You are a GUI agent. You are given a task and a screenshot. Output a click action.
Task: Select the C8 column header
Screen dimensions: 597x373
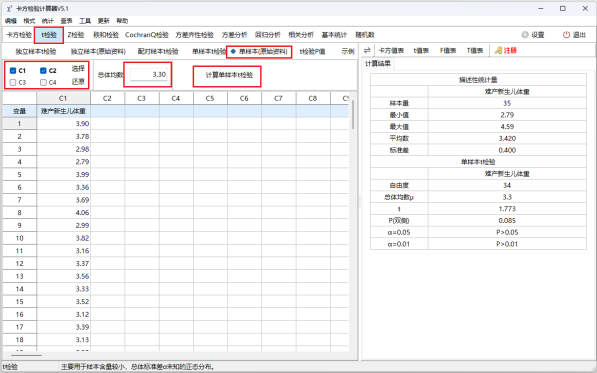click(x=313, y=98)
